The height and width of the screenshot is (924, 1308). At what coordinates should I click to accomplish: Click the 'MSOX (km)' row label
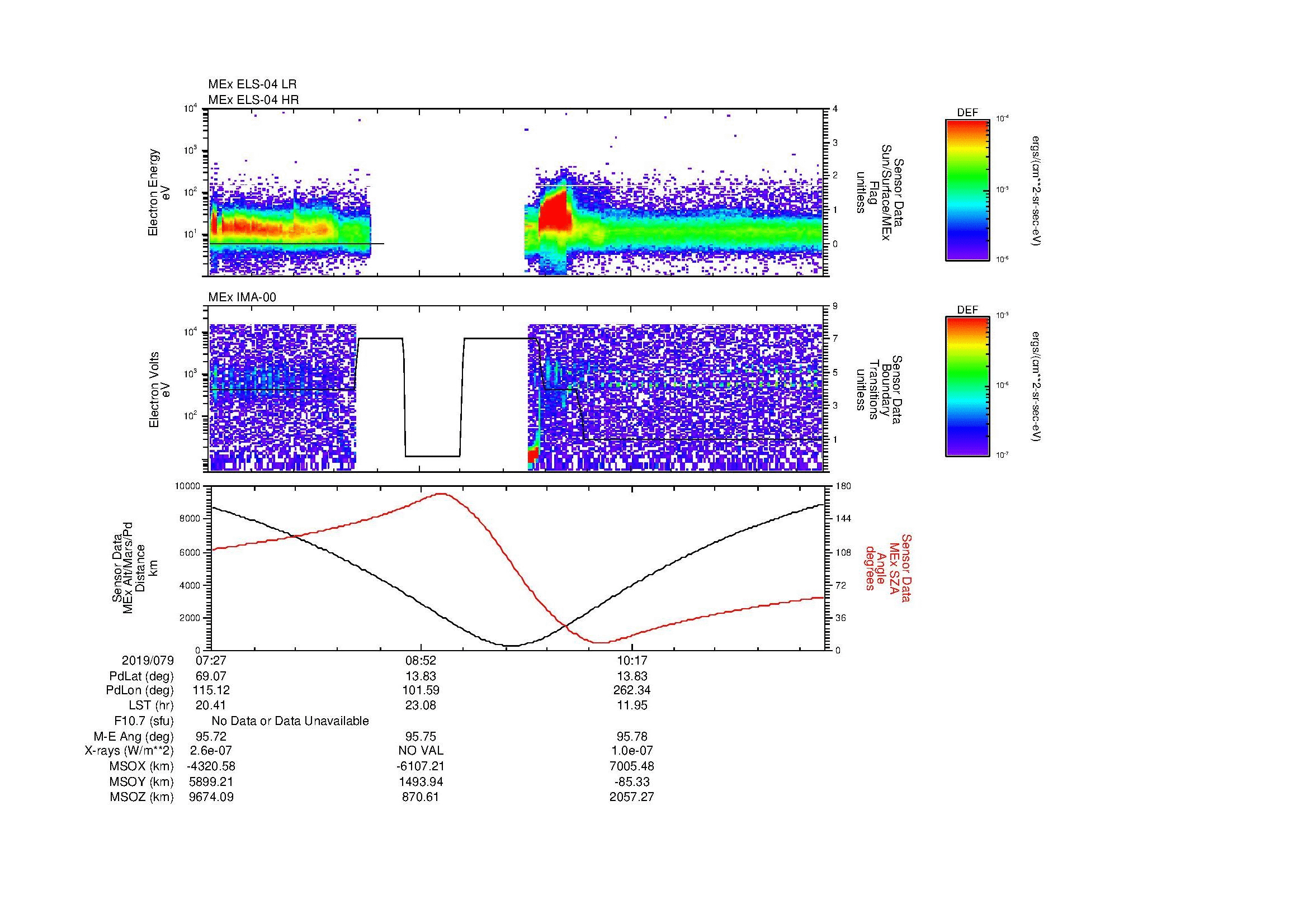141,766
